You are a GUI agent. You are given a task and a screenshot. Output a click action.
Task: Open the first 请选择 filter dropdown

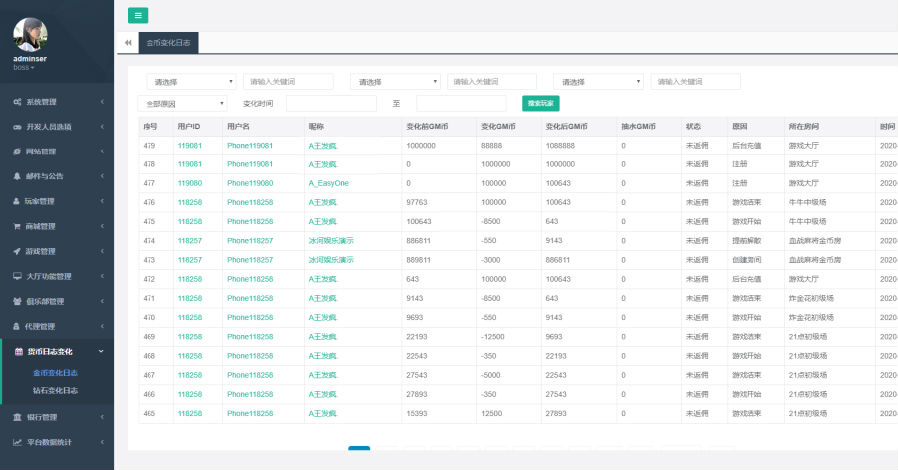(x=191, y=82)
